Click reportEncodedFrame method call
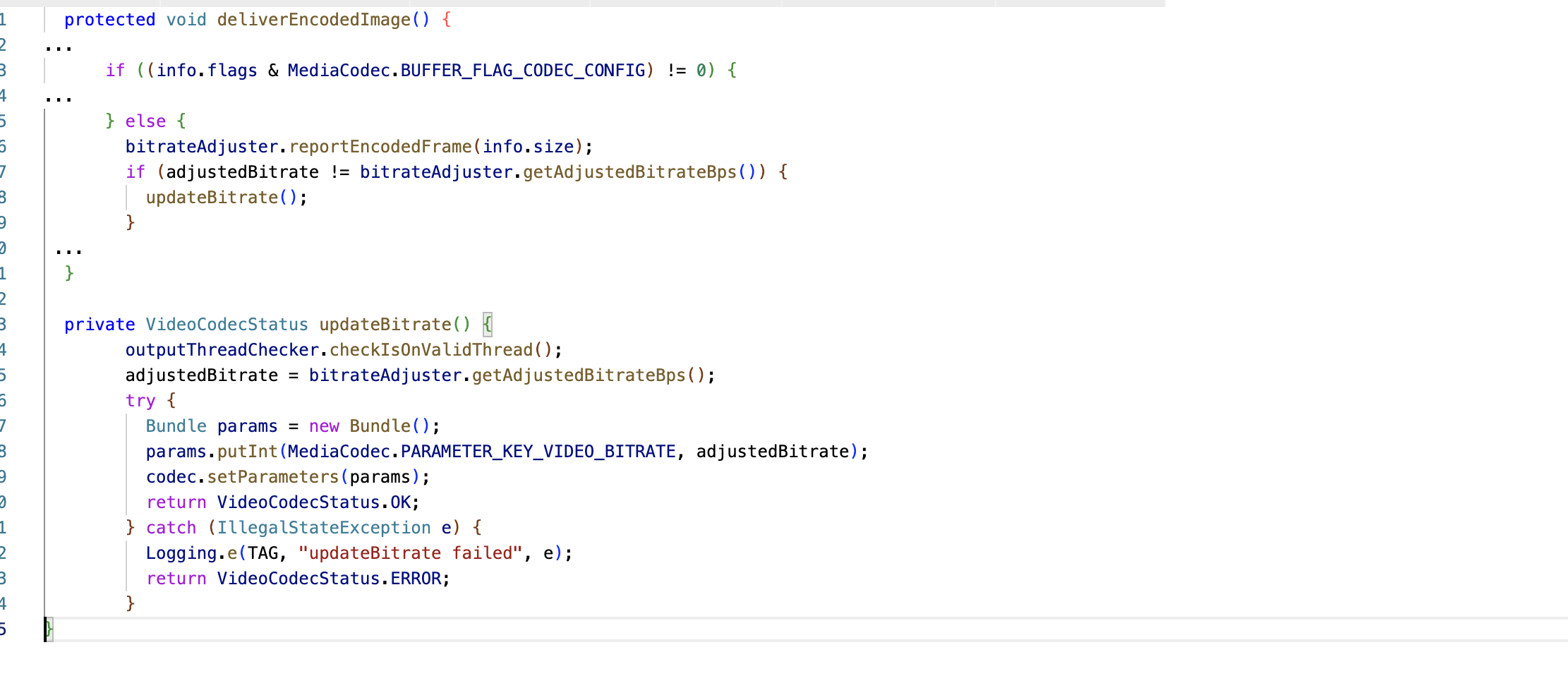1568x700 pixels. click(380, 147)
